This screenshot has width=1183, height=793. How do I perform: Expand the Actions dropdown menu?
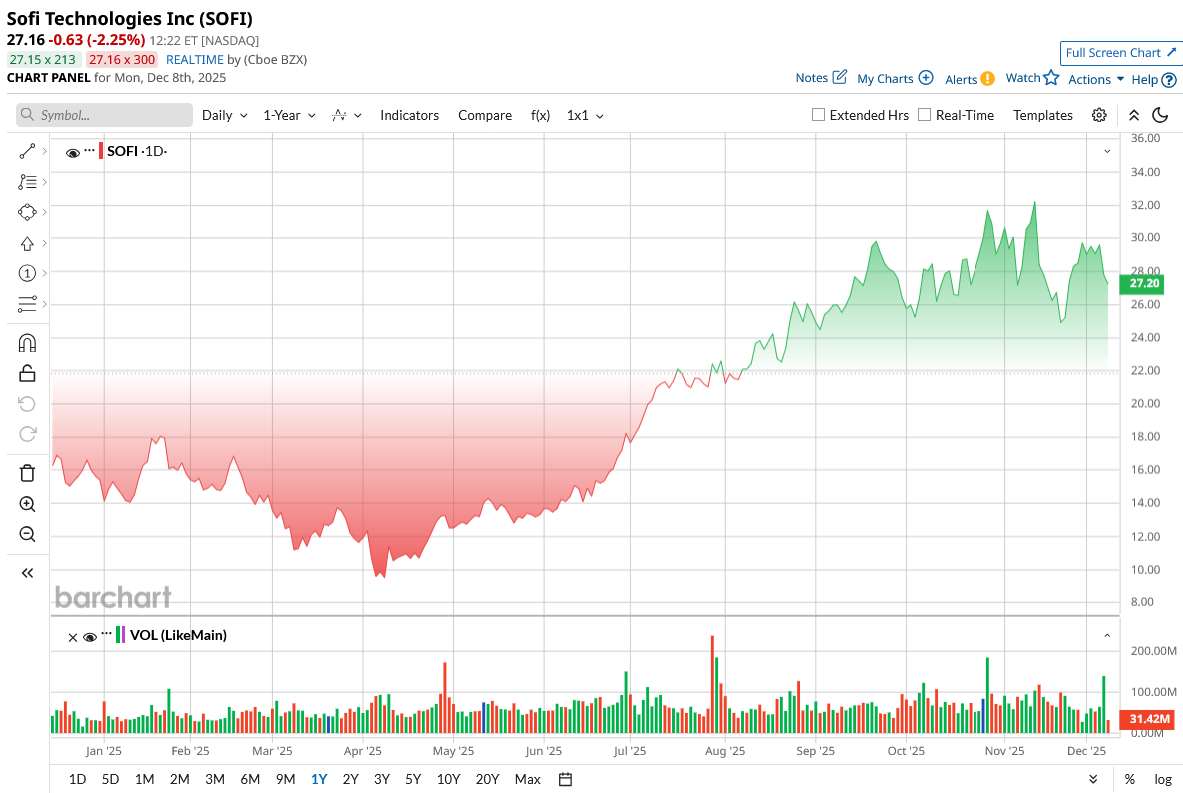click(x=1096, y=79)
